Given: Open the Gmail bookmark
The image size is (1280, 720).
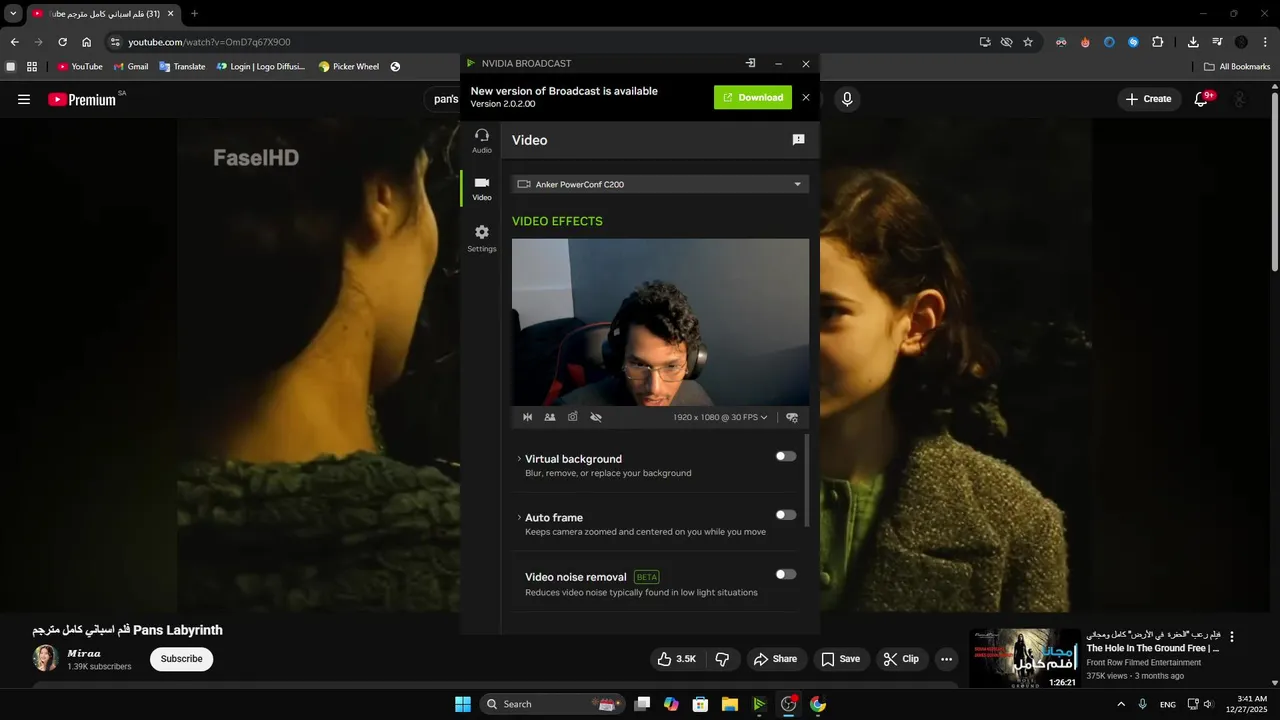Looking at the screenshot, I should click(x=131, y=67).
